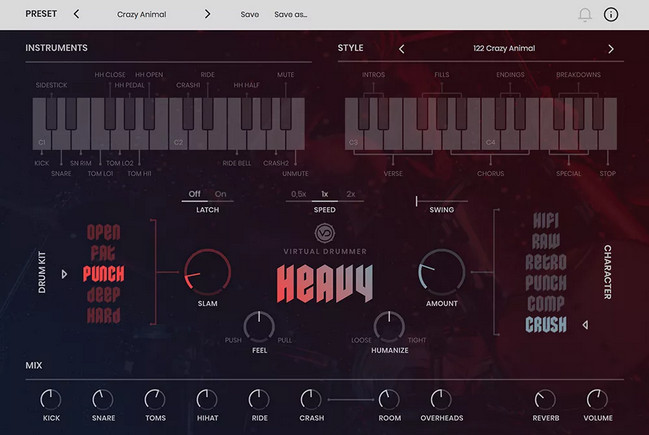Click the master Volume knob
Viewport: 649px width, 435px height.
597,400
